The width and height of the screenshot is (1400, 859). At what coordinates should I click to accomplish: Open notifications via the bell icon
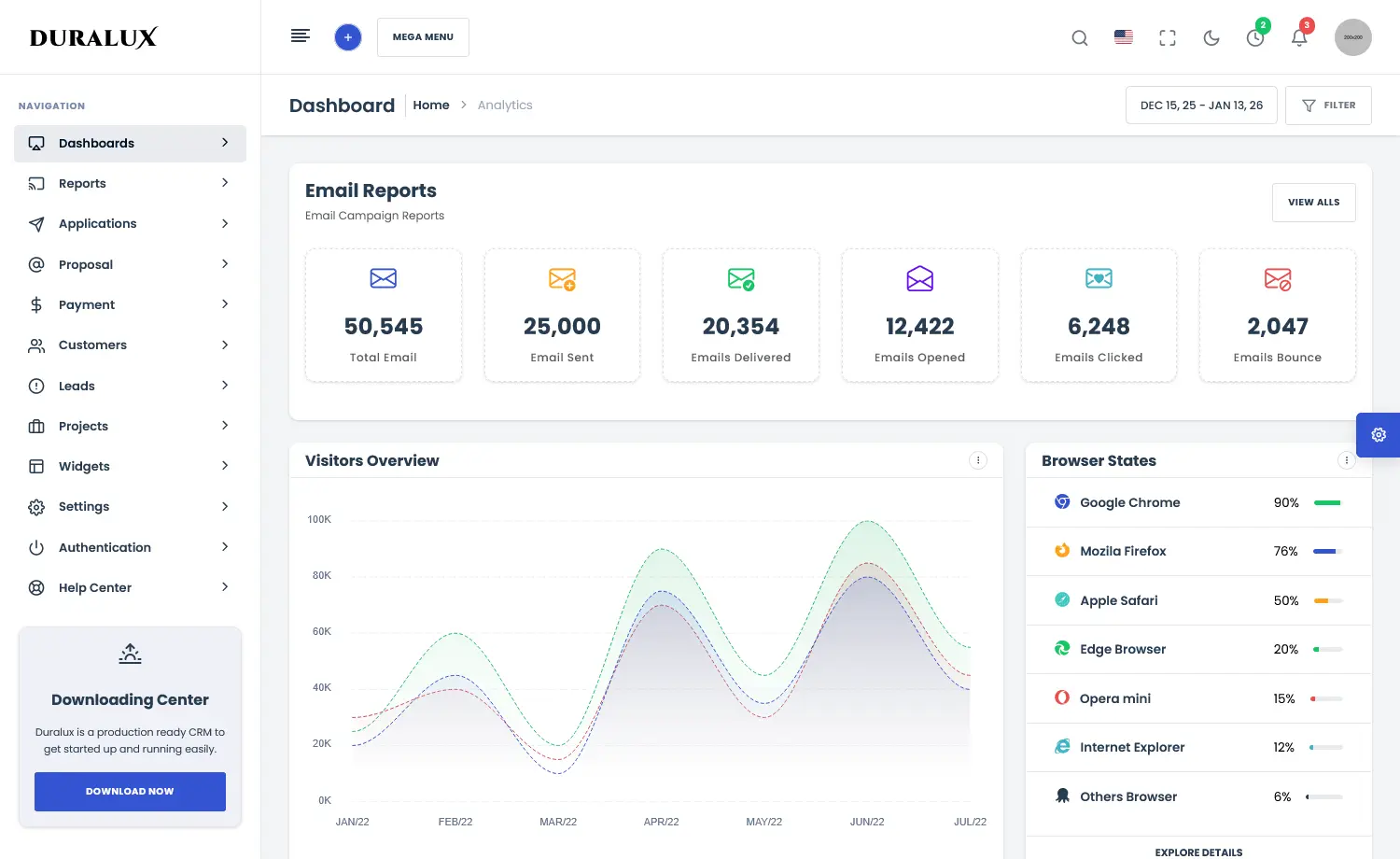[1298, 39]
